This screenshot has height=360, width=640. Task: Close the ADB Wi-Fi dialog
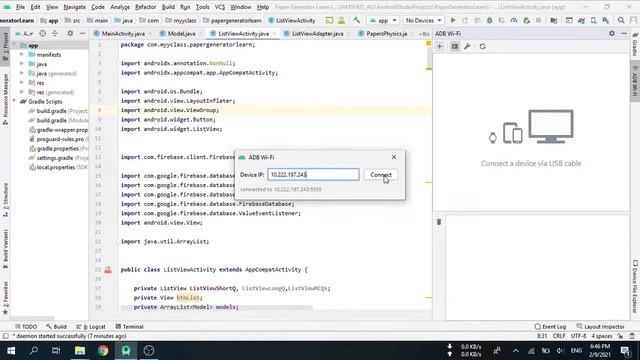click(x=394, y=157)
